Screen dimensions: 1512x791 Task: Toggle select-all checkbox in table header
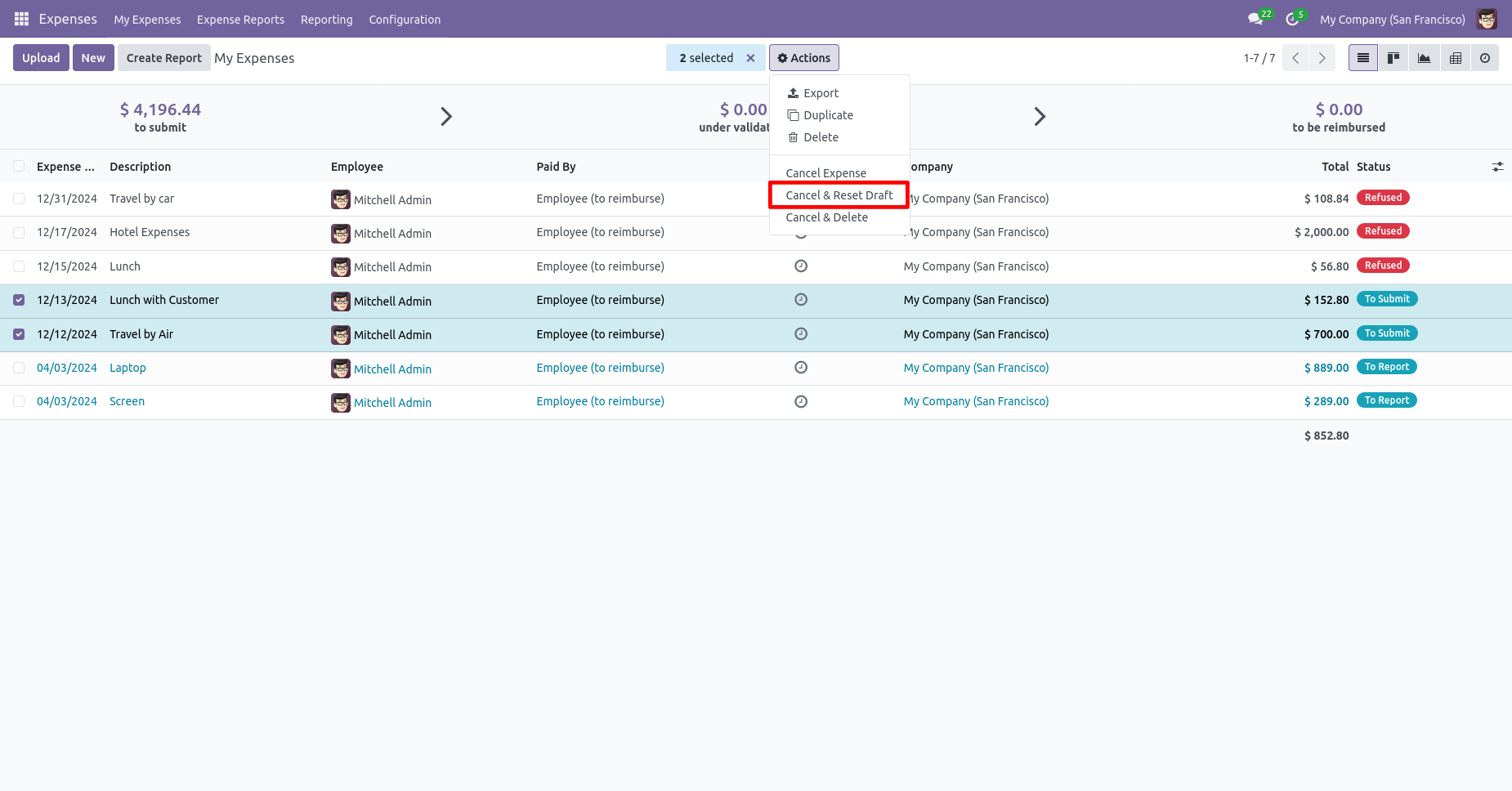point(19,167)
